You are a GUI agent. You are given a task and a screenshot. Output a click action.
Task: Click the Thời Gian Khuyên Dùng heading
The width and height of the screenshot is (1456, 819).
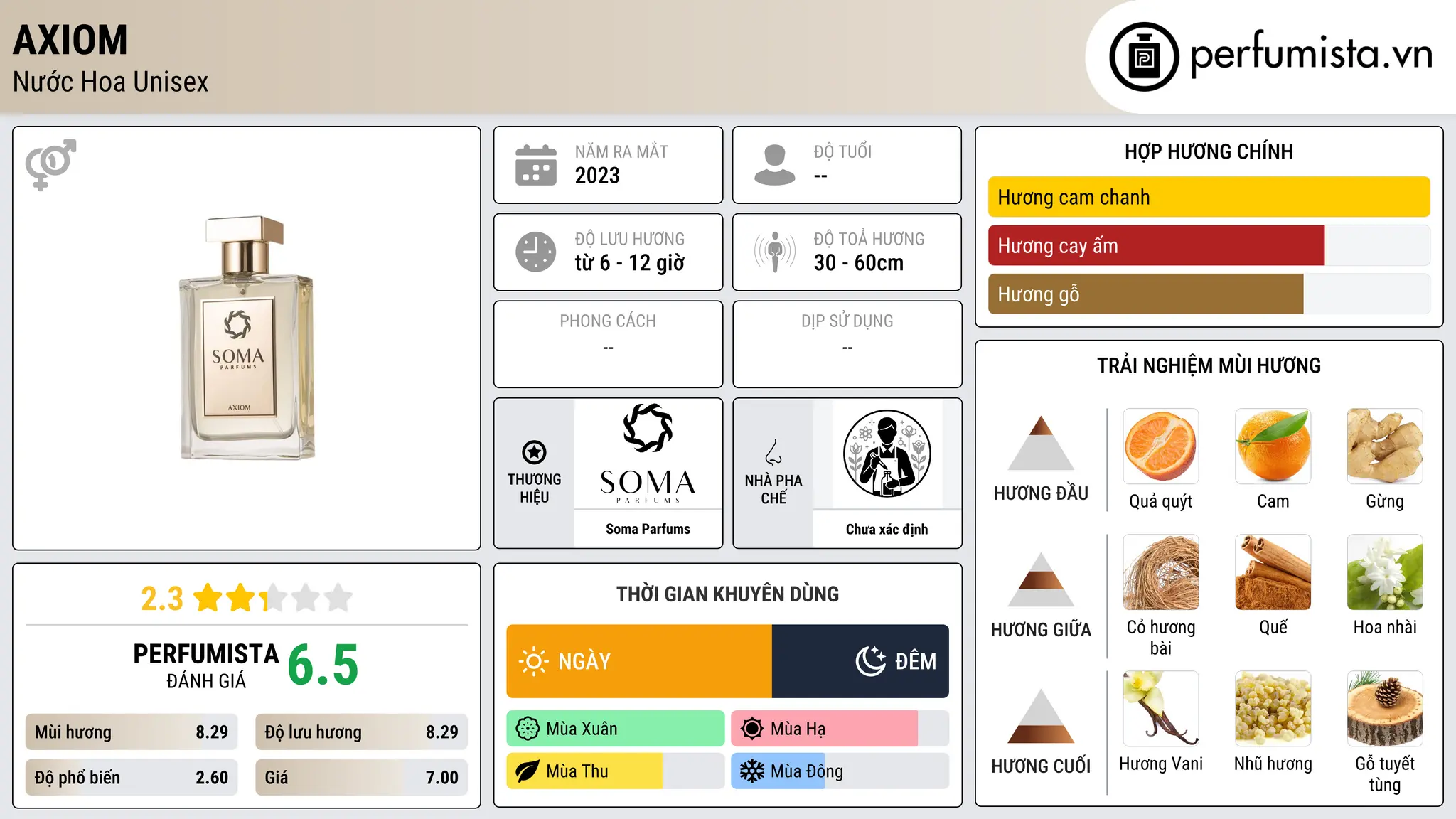(727, 594)
